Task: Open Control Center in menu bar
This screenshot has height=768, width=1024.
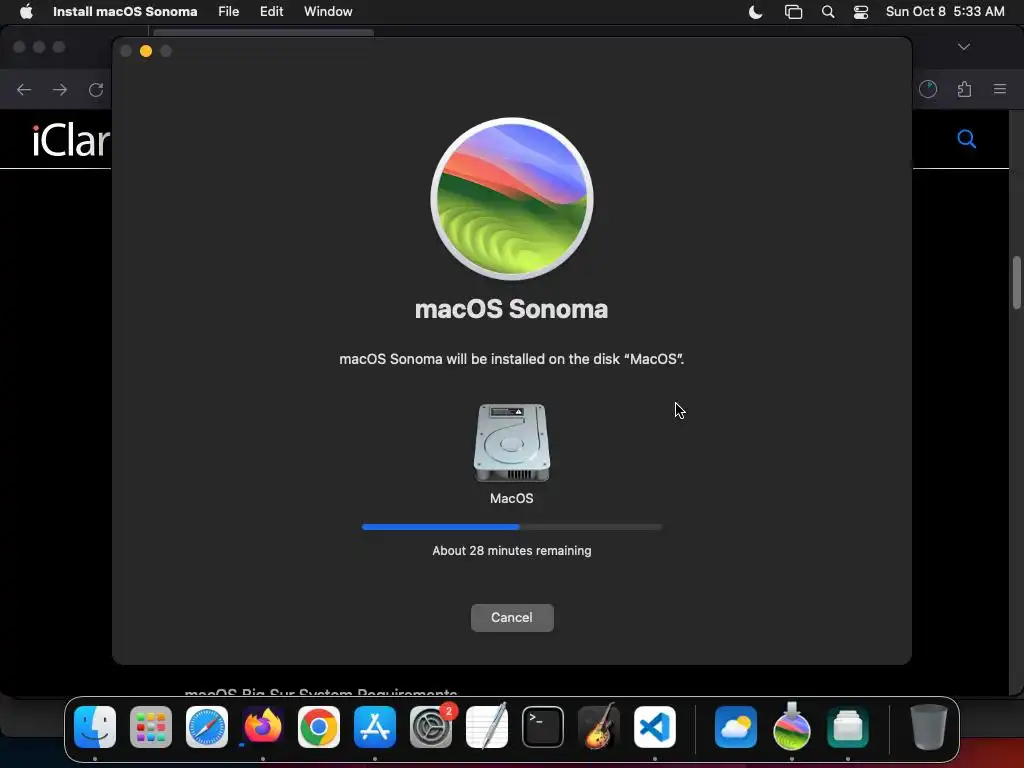Action: 861,12
